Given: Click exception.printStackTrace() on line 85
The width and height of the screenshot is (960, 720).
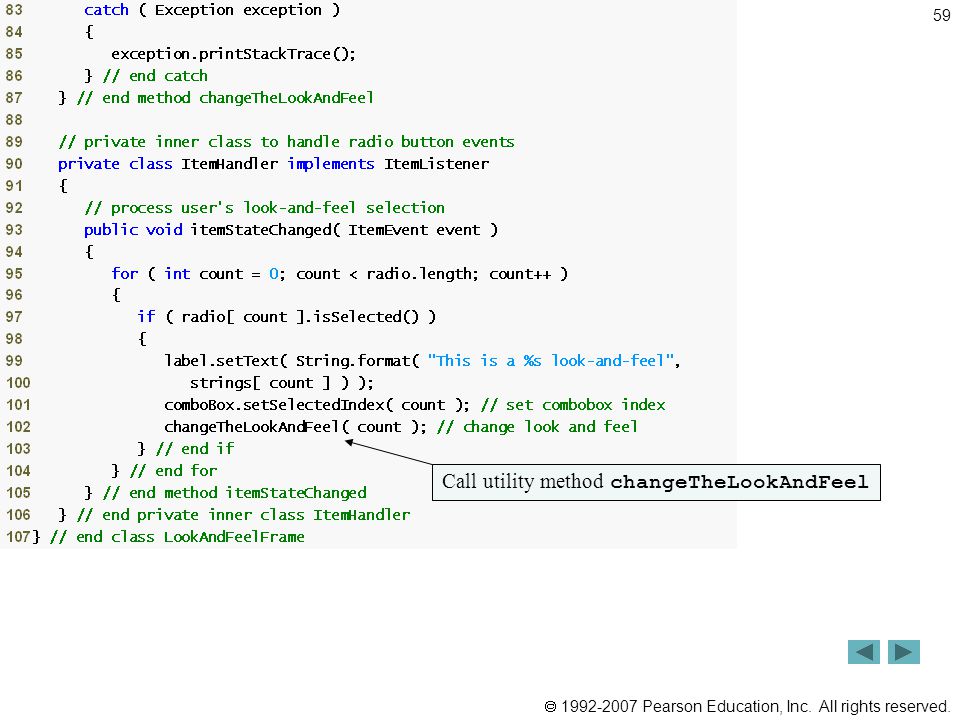Looking at the screenshot, I should 233,54.
